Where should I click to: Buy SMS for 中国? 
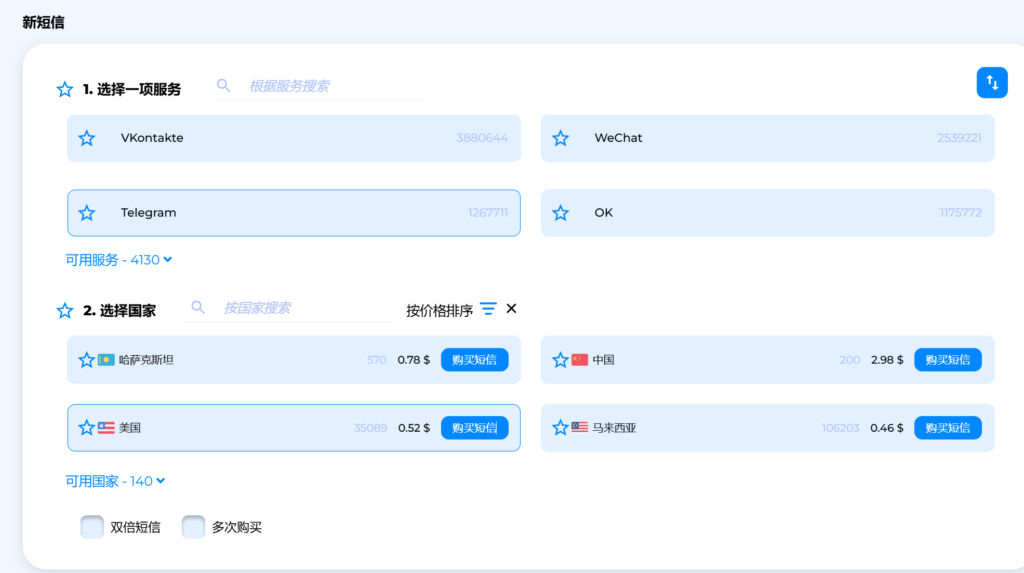(x=948, y=360)
